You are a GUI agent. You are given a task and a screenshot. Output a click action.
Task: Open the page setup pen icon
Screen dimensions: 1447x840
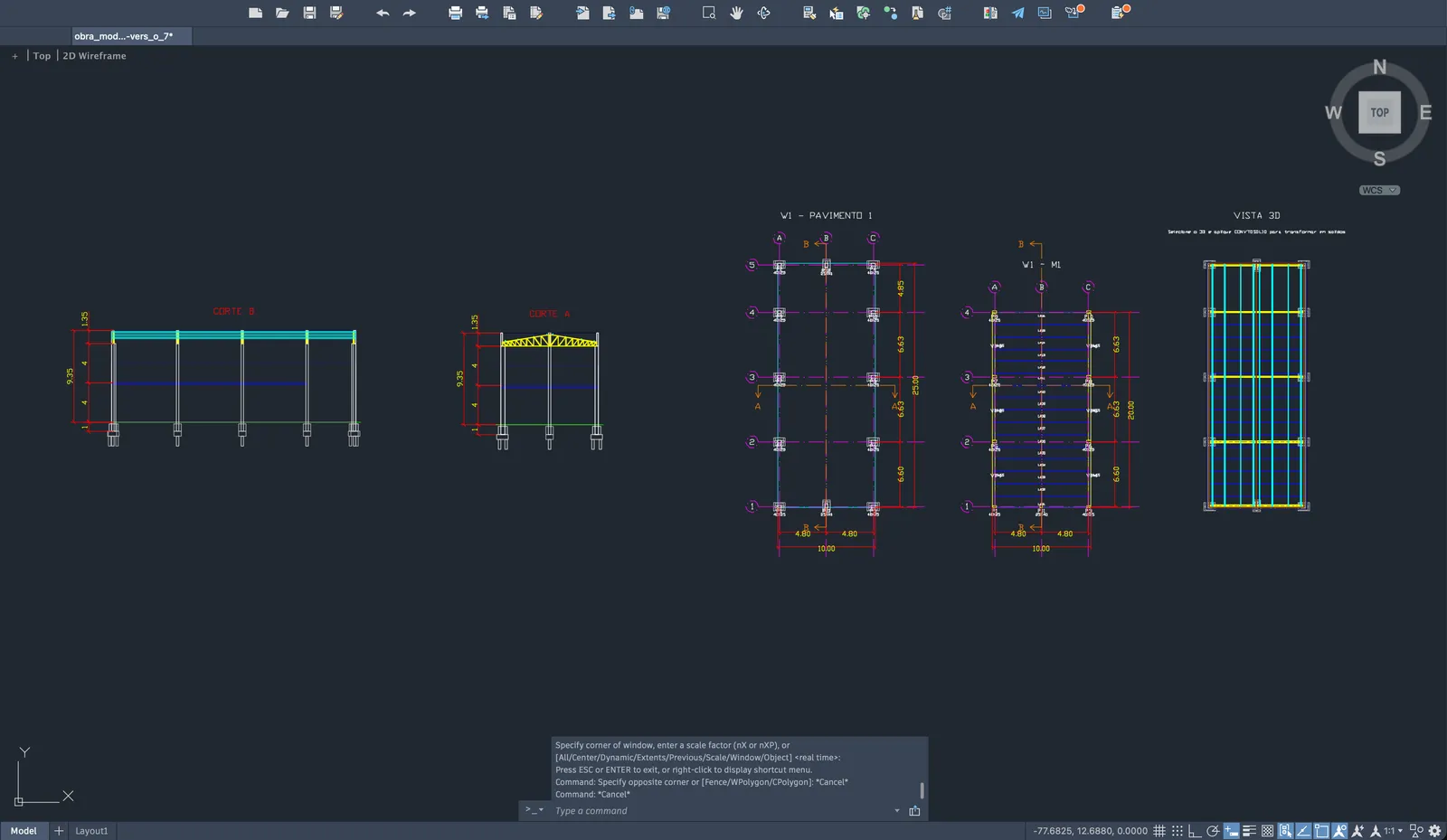click(x=536, y=13)
